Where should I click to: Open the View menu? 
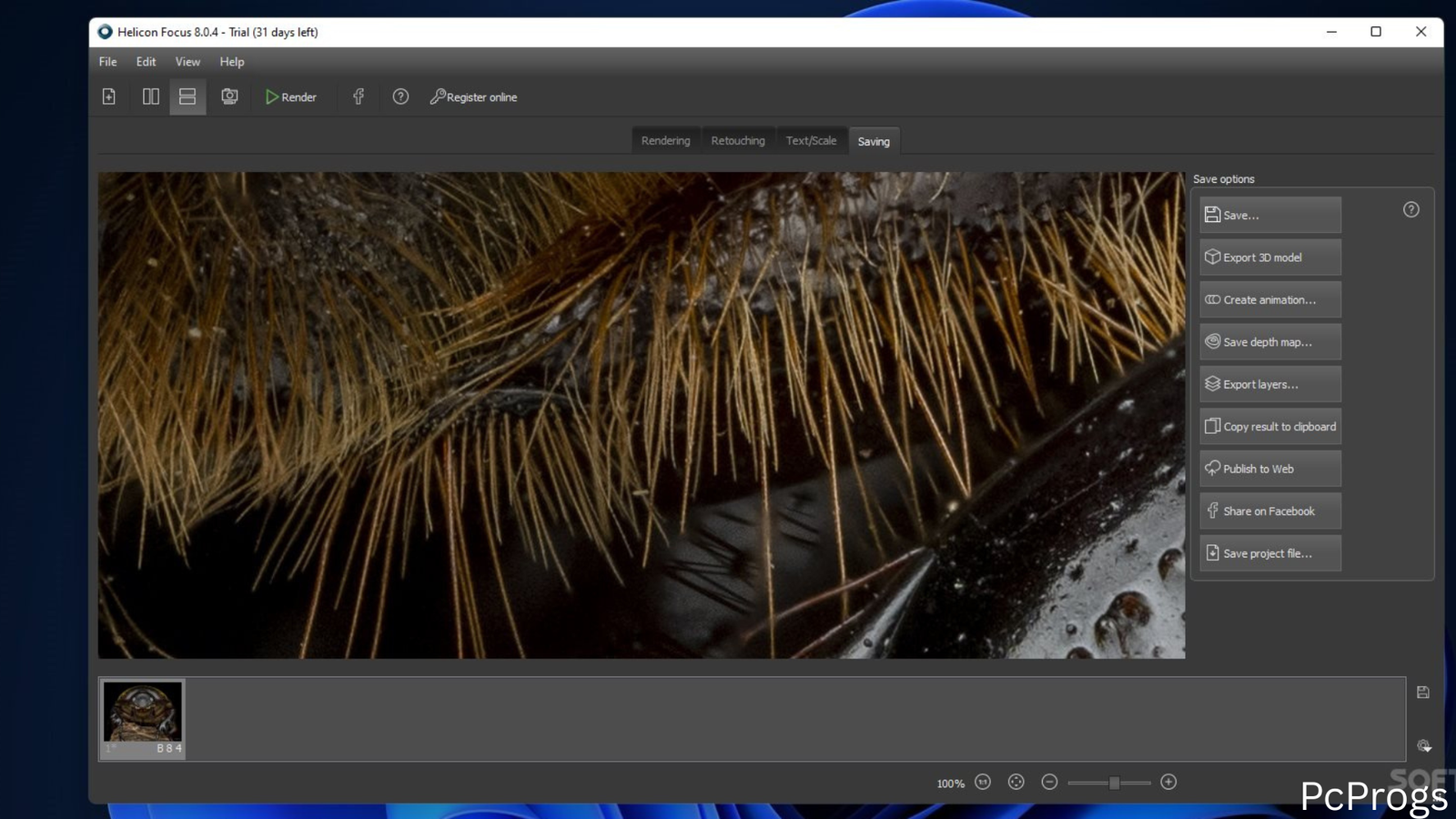click(x=187, y=62)
